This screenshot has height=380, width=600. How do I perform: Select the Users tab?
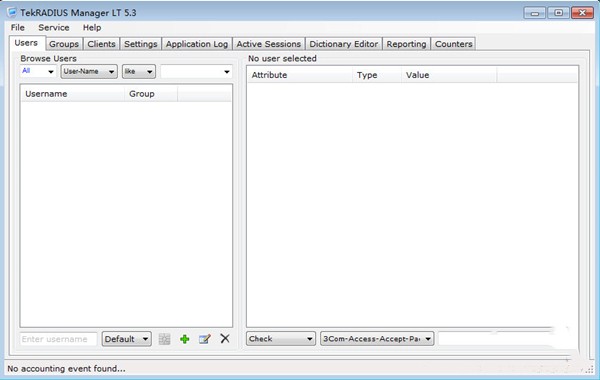click(26, 43)
